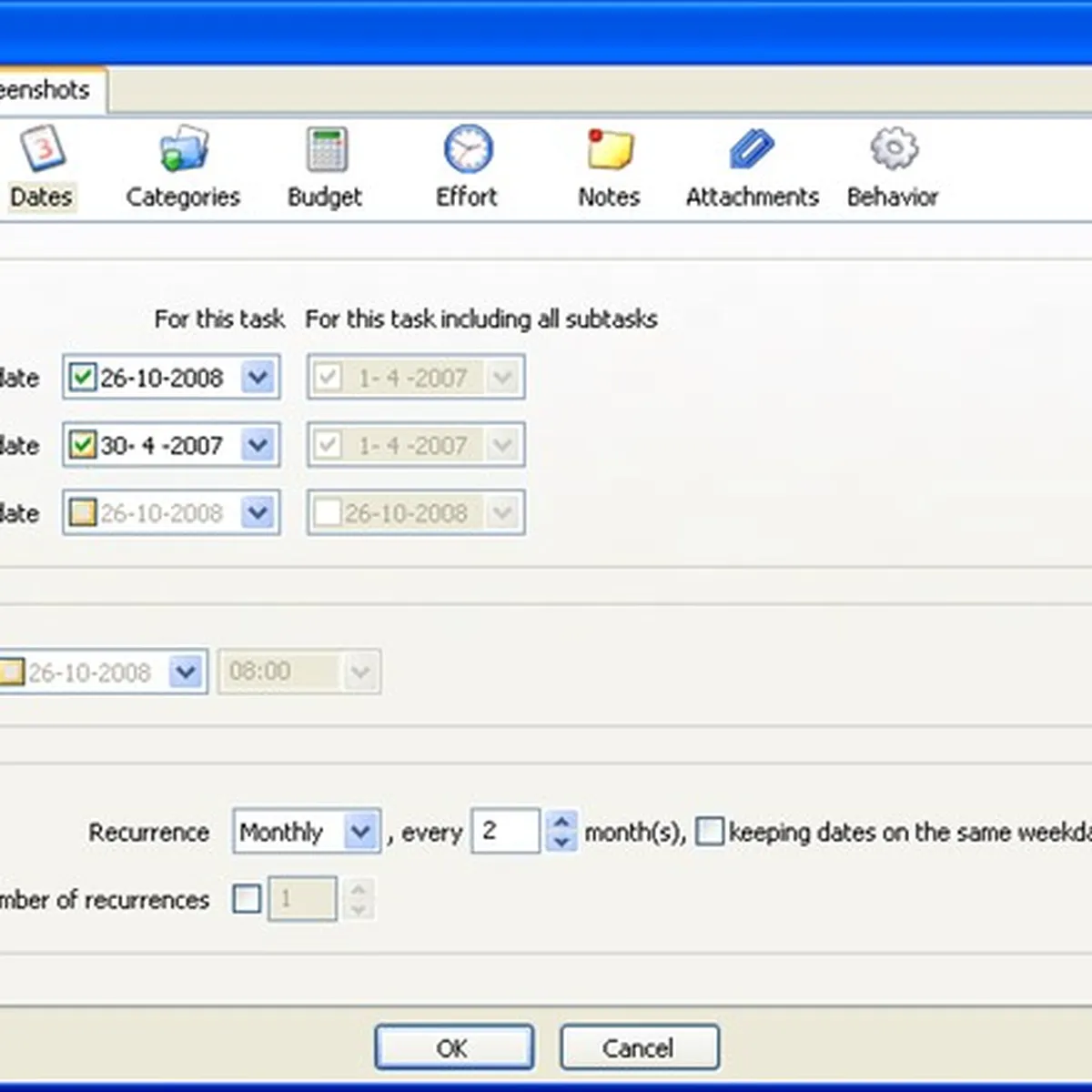Switch to the Dates tab label

pyautogui.click(x=41, y=197)
